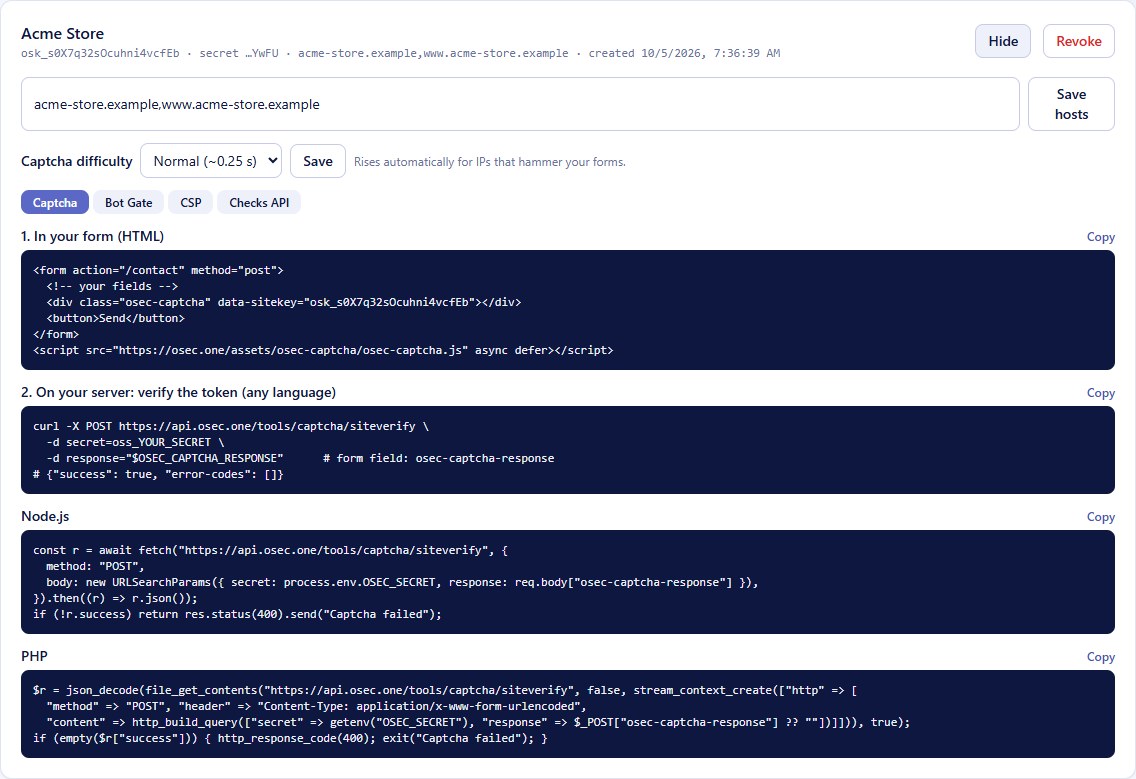Click the '<button>Send</button>' line
This screenshot has width=1136, height=779.
(116, 318)
